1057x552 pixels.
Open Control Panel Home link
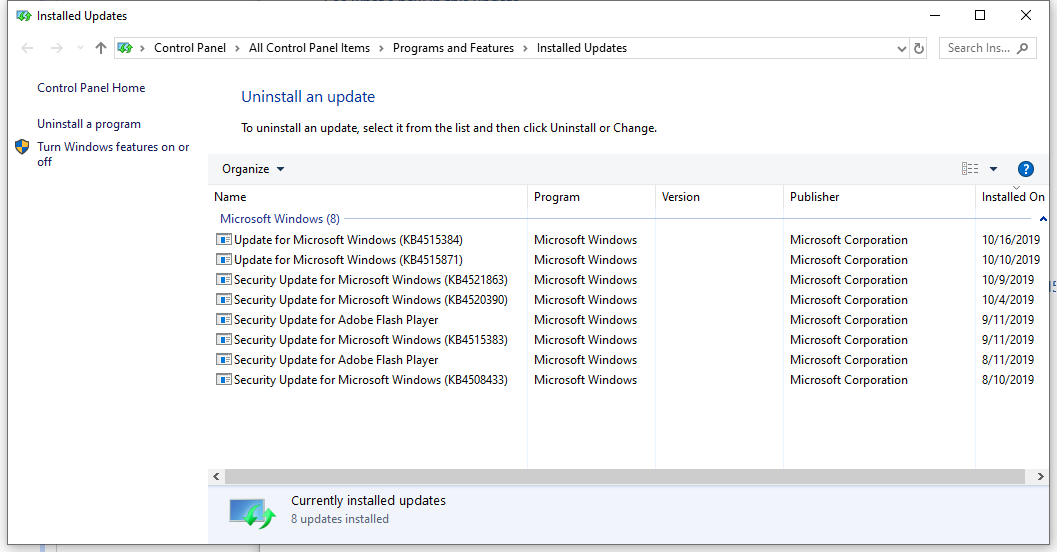[x=91, y=88]
